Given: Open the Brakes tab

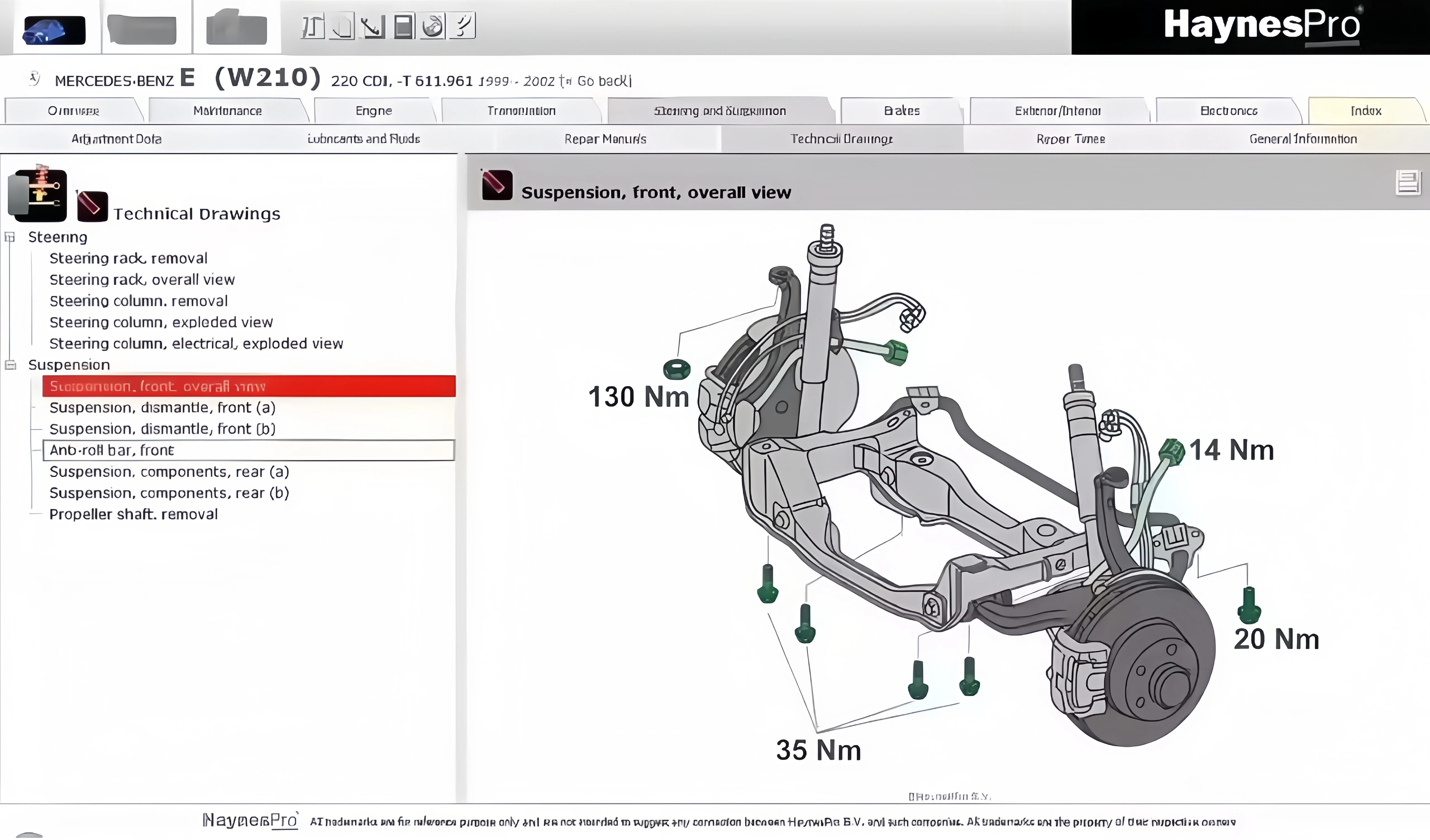Looking at the screenshot, I should point(902,111).
